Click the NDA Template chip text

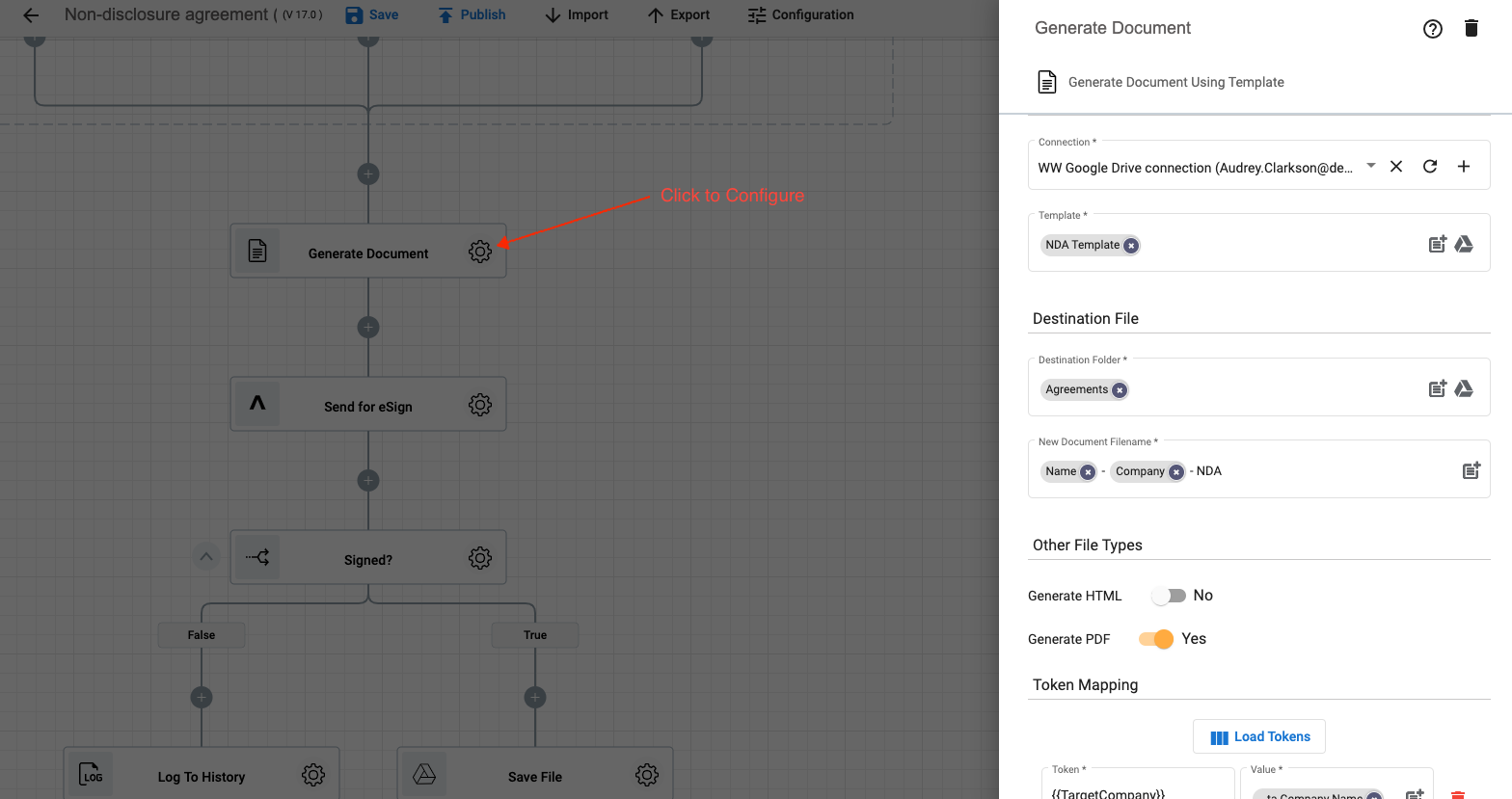pos(1083,245)
